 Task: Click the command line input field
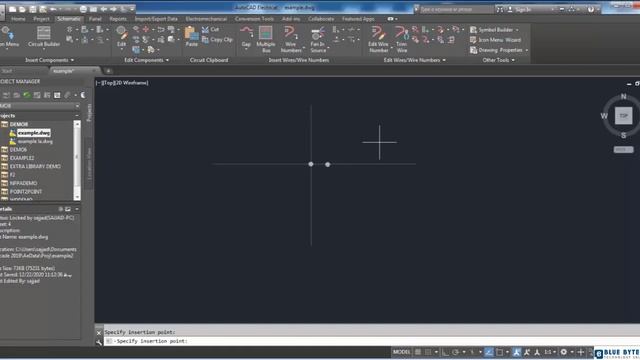point(371,341)
